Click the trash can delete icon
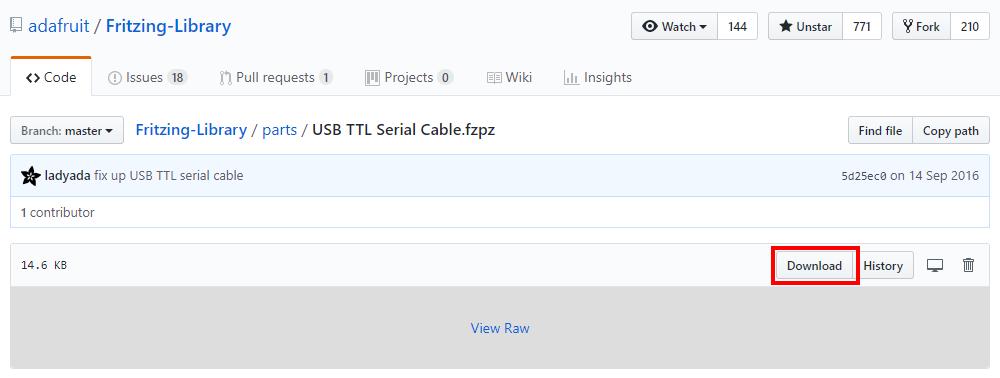This screenshot has height=378, width=1000. [x=968, y=265]
